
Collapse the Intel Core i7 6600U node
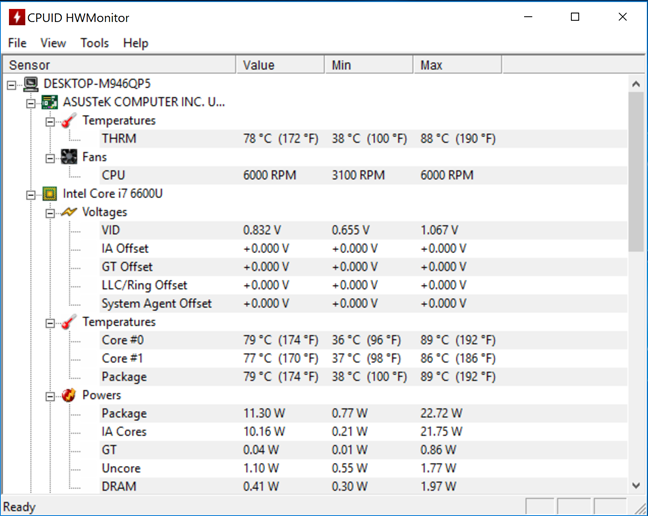click(x=31, y=195)
